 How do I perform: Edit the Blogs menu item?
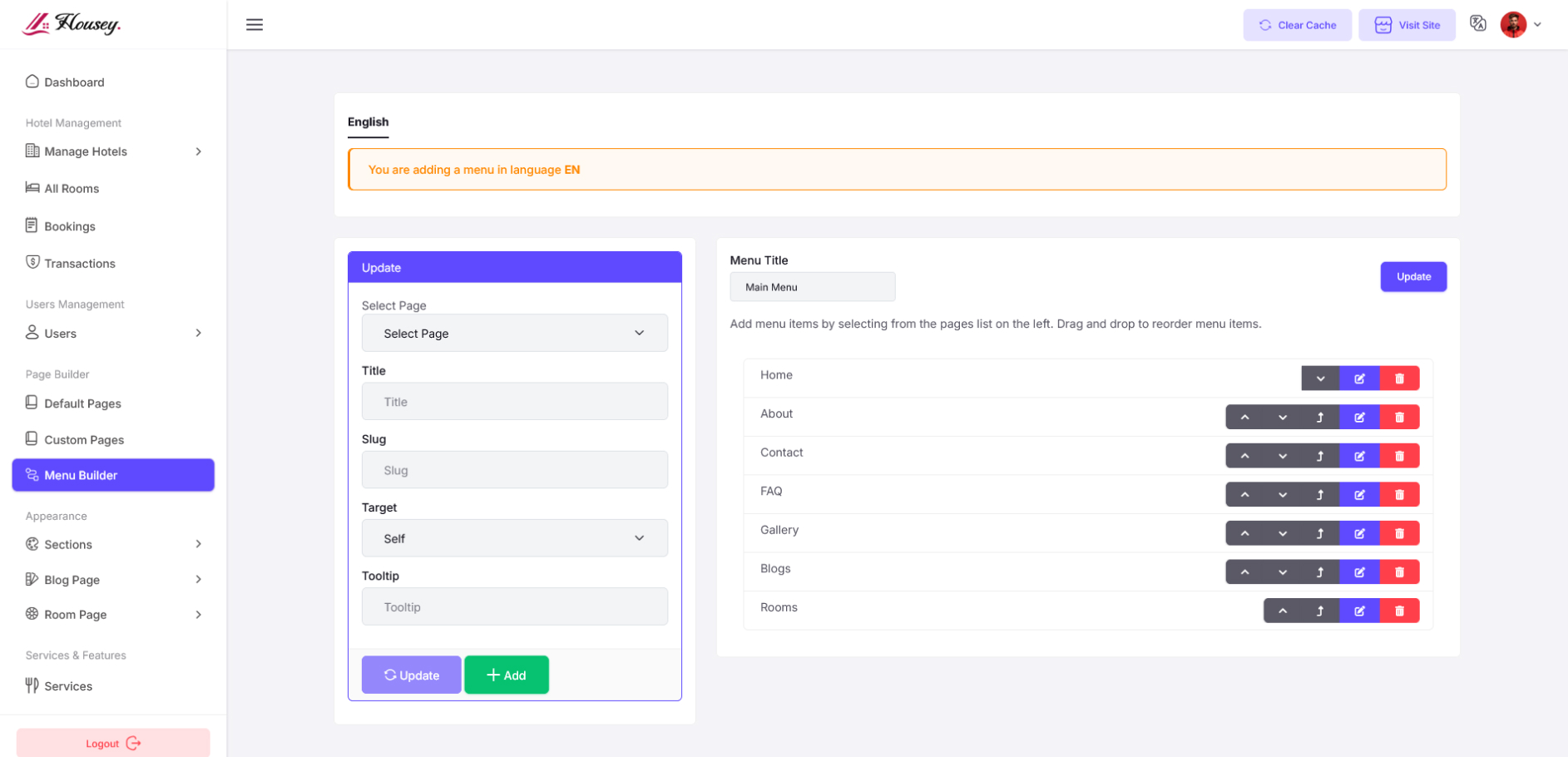tap(1359, 572)
